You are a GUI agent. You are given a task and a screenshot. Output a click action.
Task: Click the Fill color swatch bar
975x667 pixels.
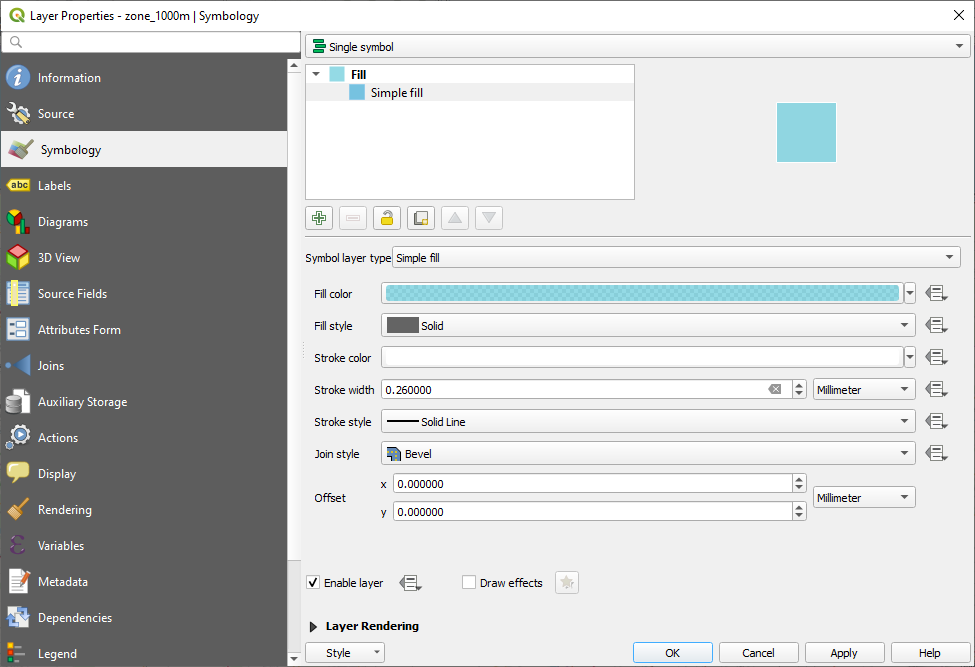641,294
